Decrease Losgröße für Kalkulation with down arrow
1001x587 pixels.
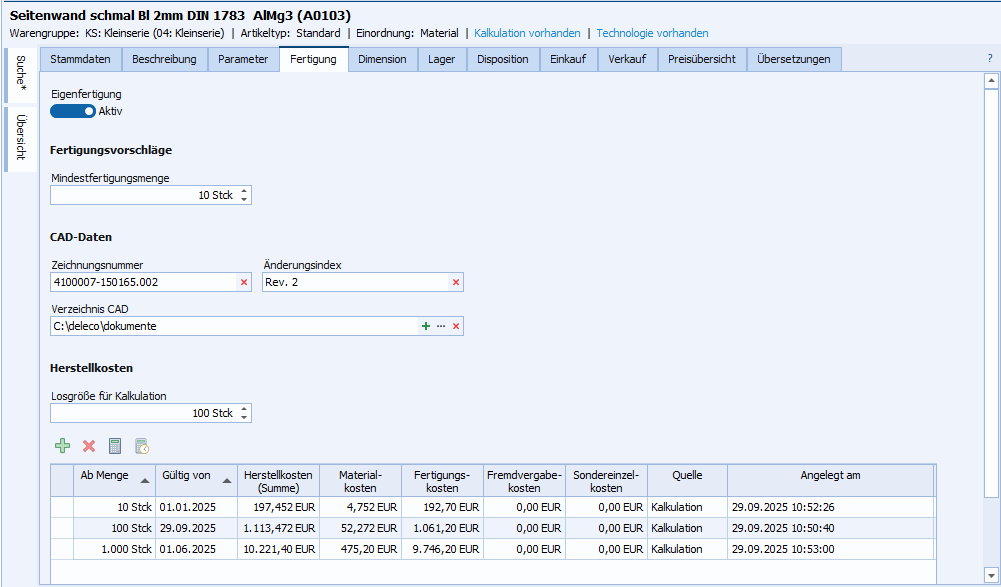tap(245, 418)
